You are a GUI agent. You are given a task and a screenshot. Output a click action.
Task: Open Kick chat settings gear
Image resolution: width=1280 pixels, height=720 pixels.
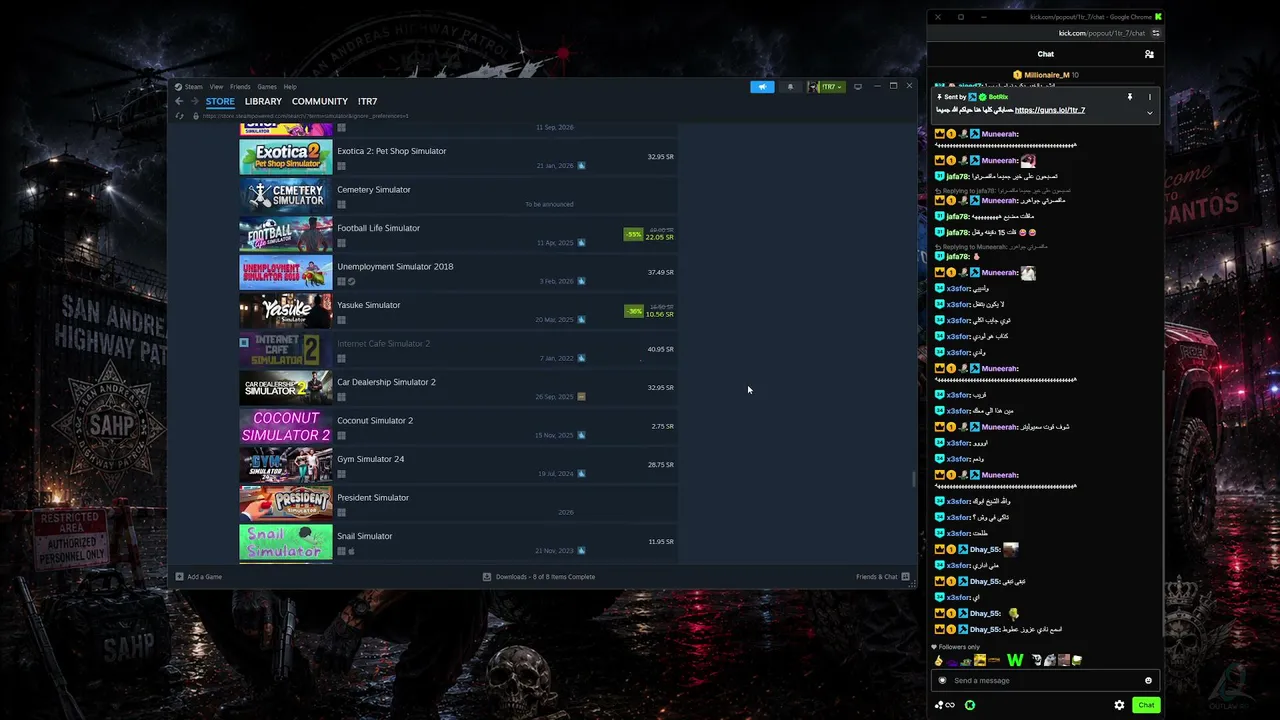[1119, 705]
